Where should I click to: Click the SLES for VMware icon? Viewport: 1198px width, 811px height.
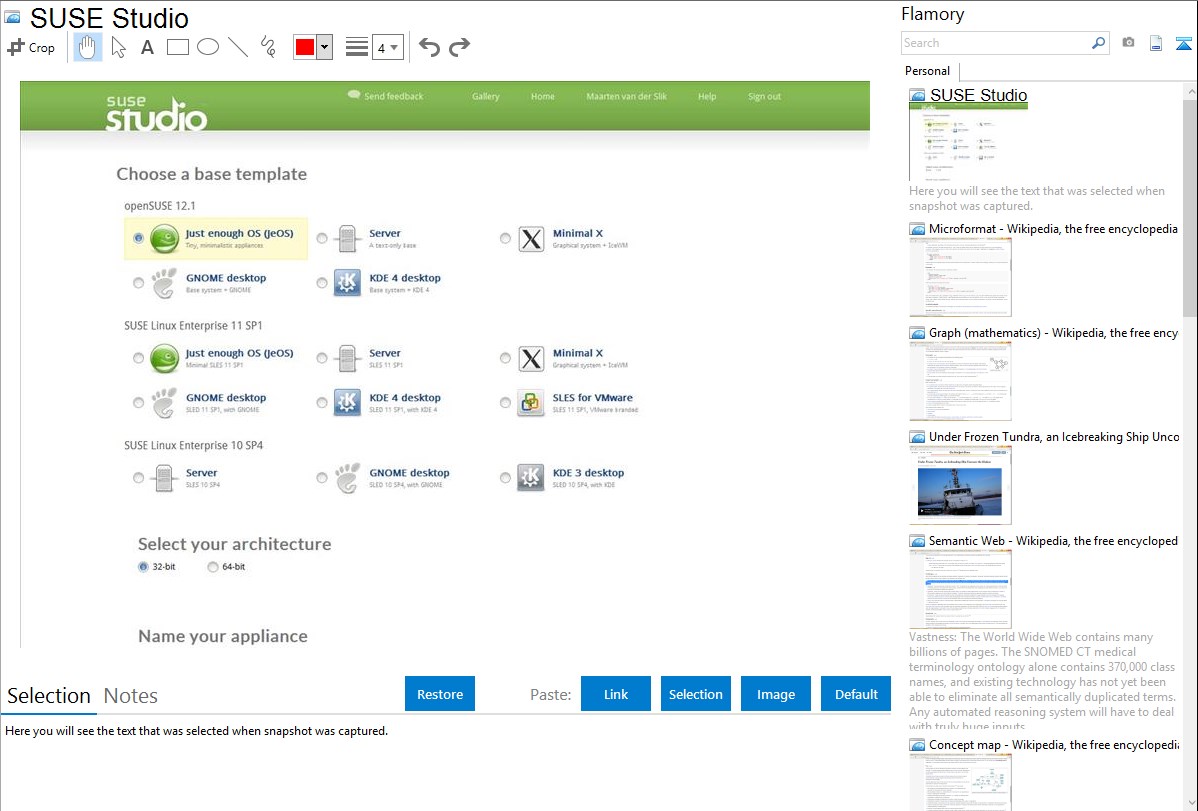[531, 403]
